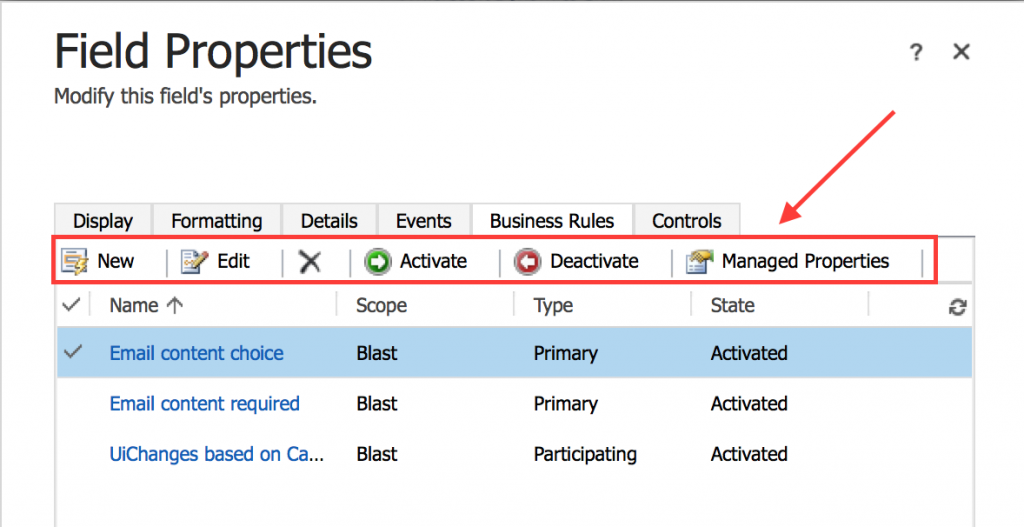Switch to the Display tab

(103, 221)
